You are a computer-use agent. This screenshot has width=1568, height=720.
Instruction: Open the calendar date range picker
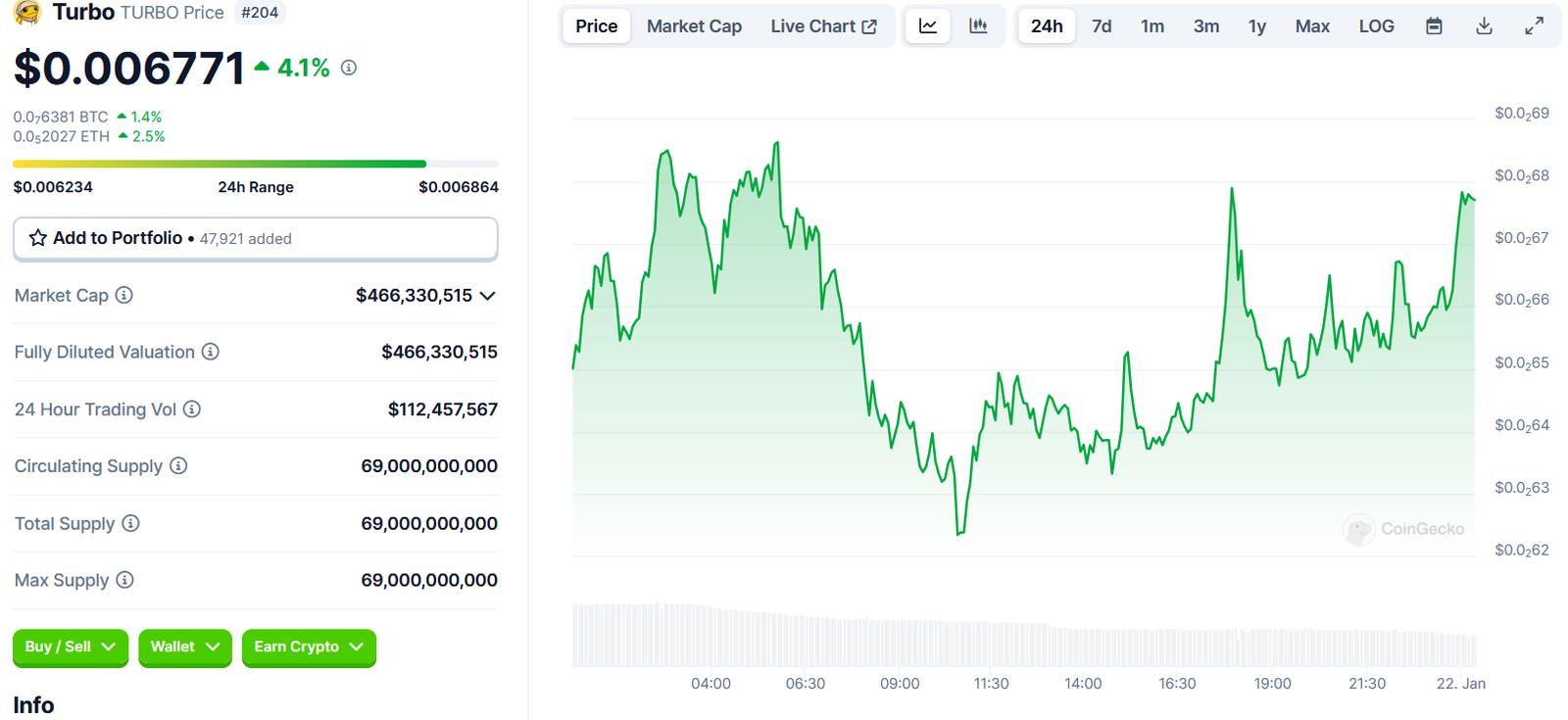1434,26
